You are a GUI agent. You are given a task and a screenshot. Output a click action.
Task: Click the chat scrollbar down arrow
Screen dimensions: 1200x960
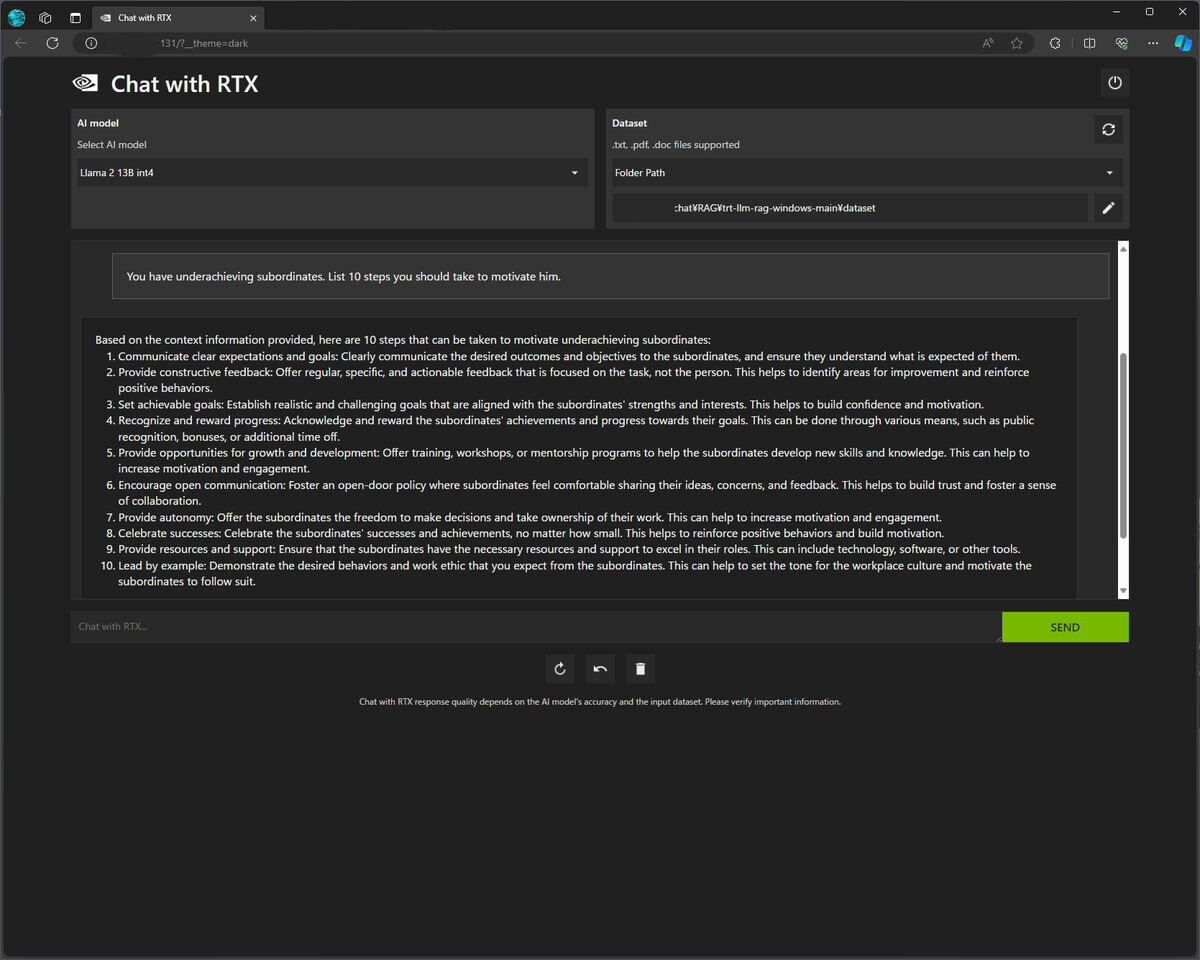click(x=1123, y=591)
